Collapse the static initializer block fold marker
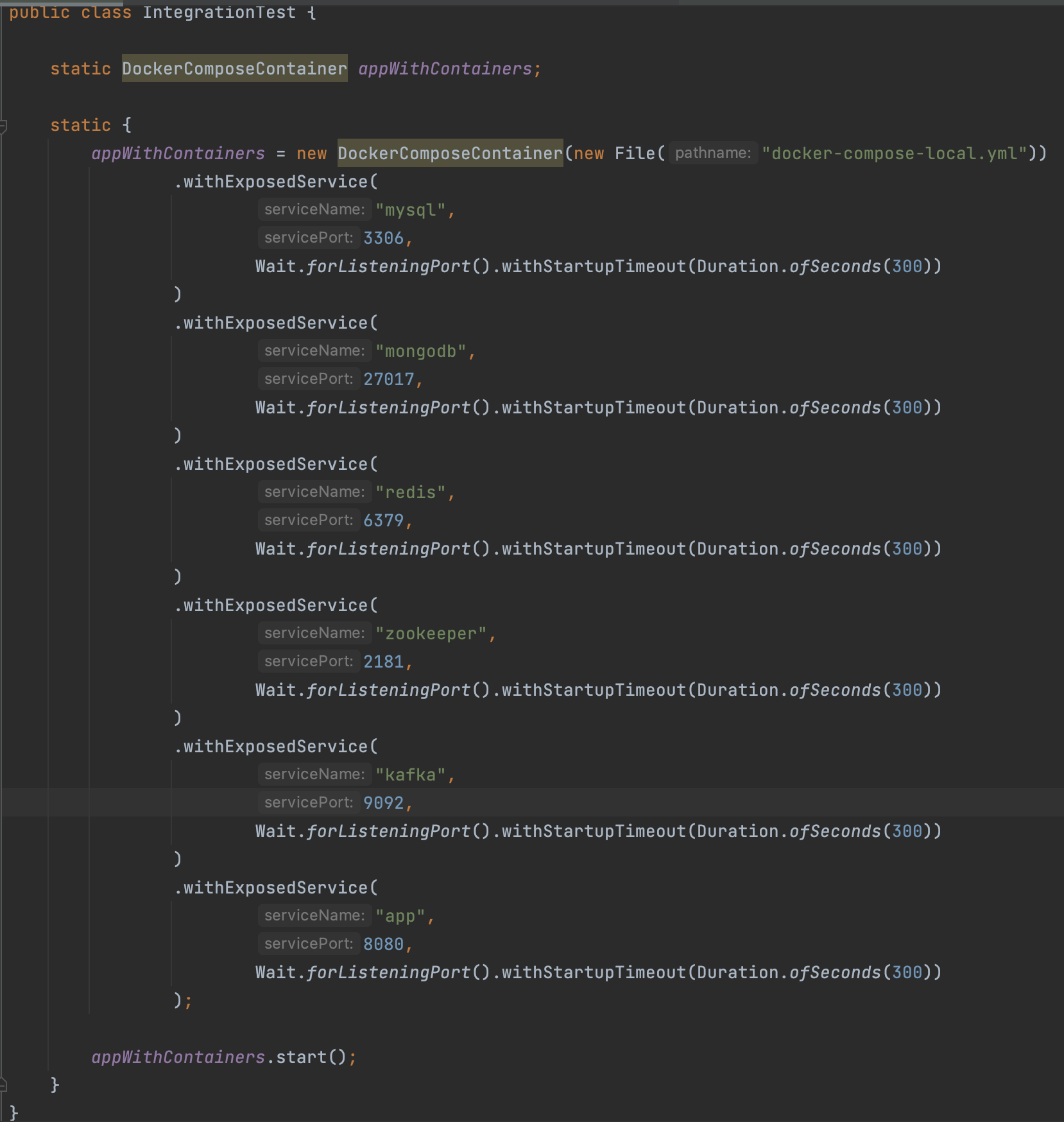Viewport: 1064px width, 1122px height. click(x=3, y=126)
